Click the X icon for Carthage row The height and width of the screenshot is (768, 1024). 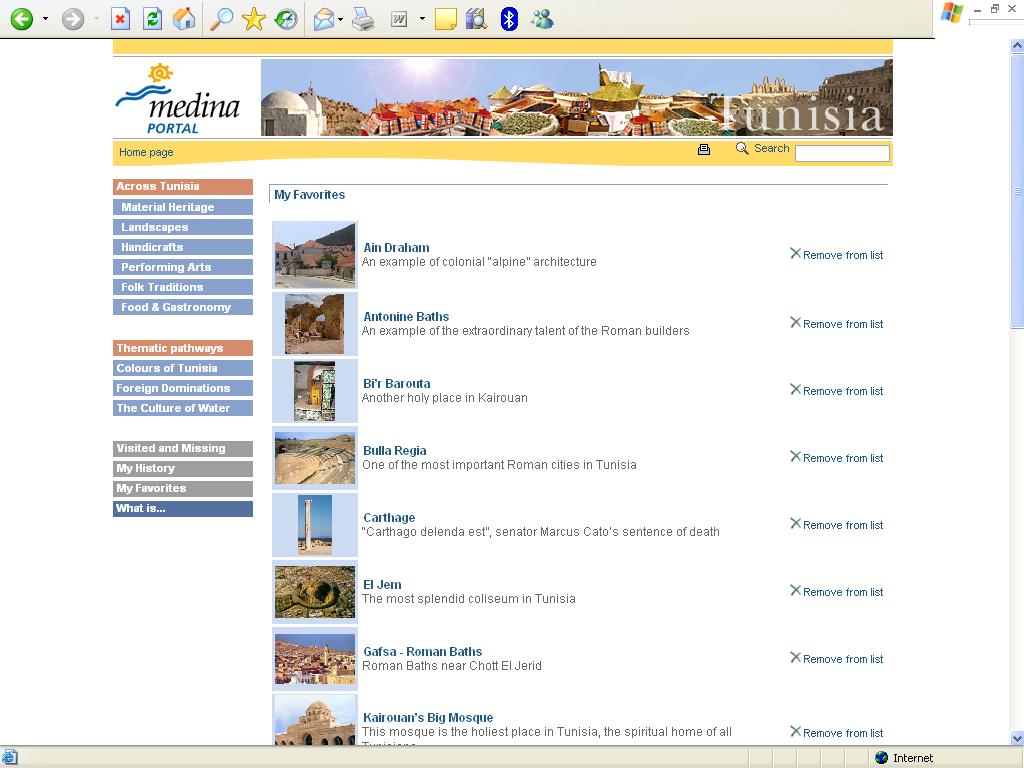[x=795, y=524]
